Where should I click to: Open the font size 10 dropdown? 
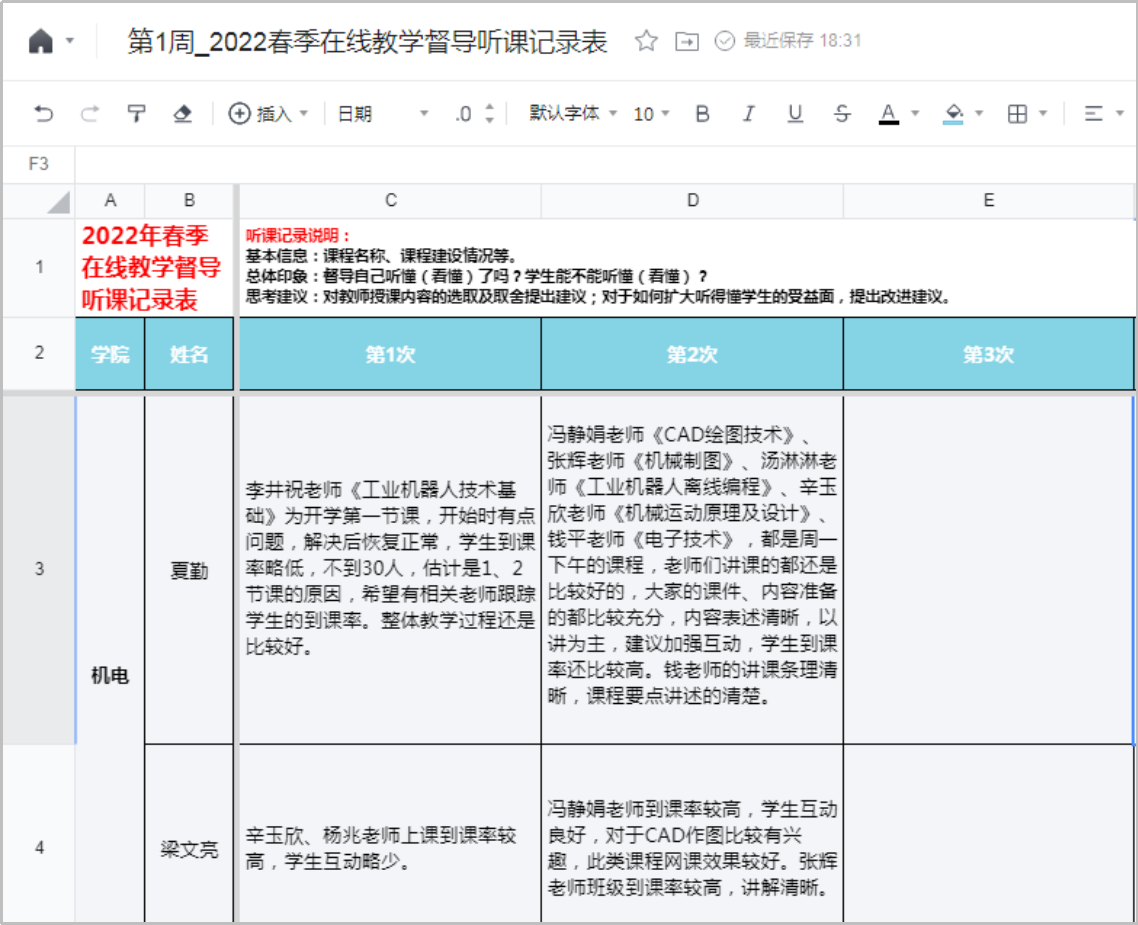(x=651, y=114)
